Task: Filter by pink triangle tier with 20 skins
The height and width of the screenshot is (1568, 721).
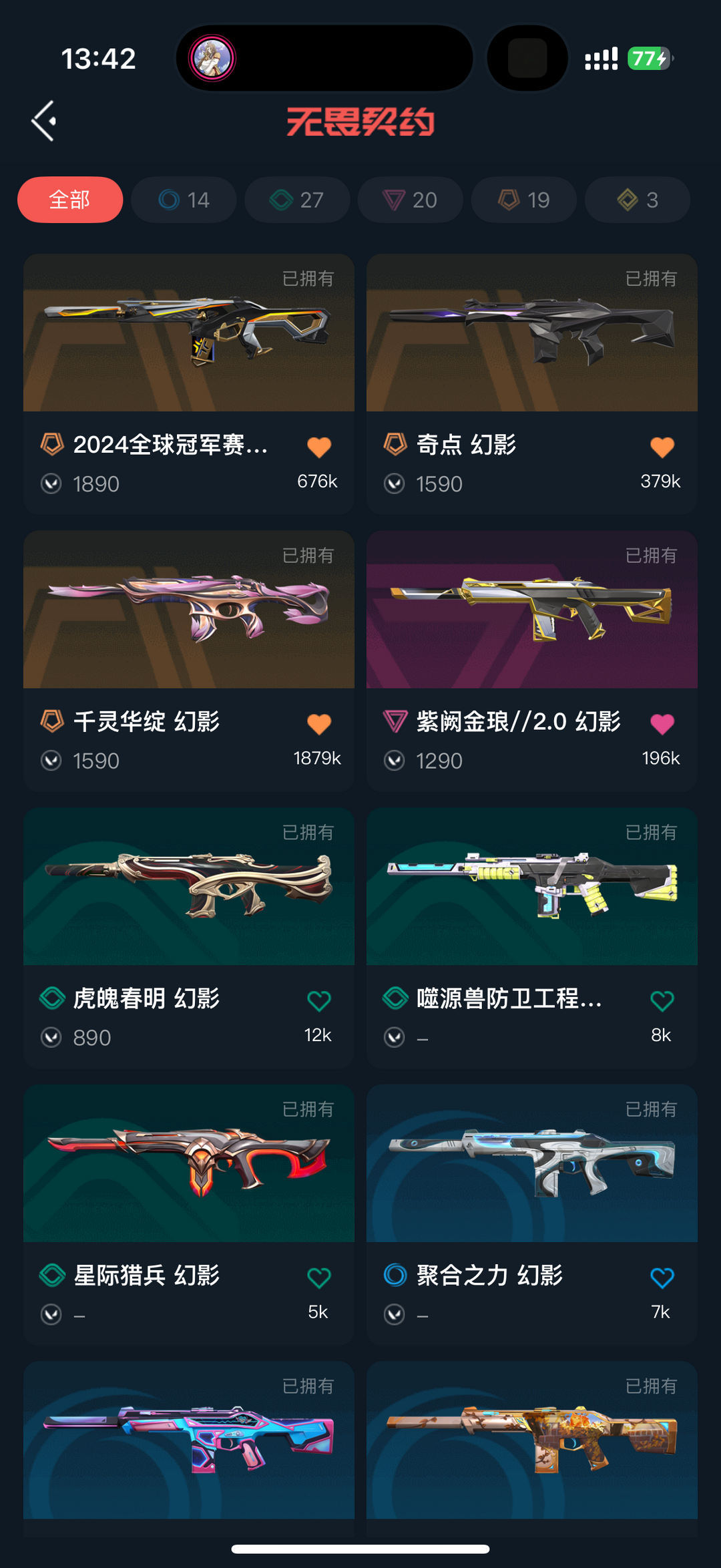Action: click(x=411, y=200)
